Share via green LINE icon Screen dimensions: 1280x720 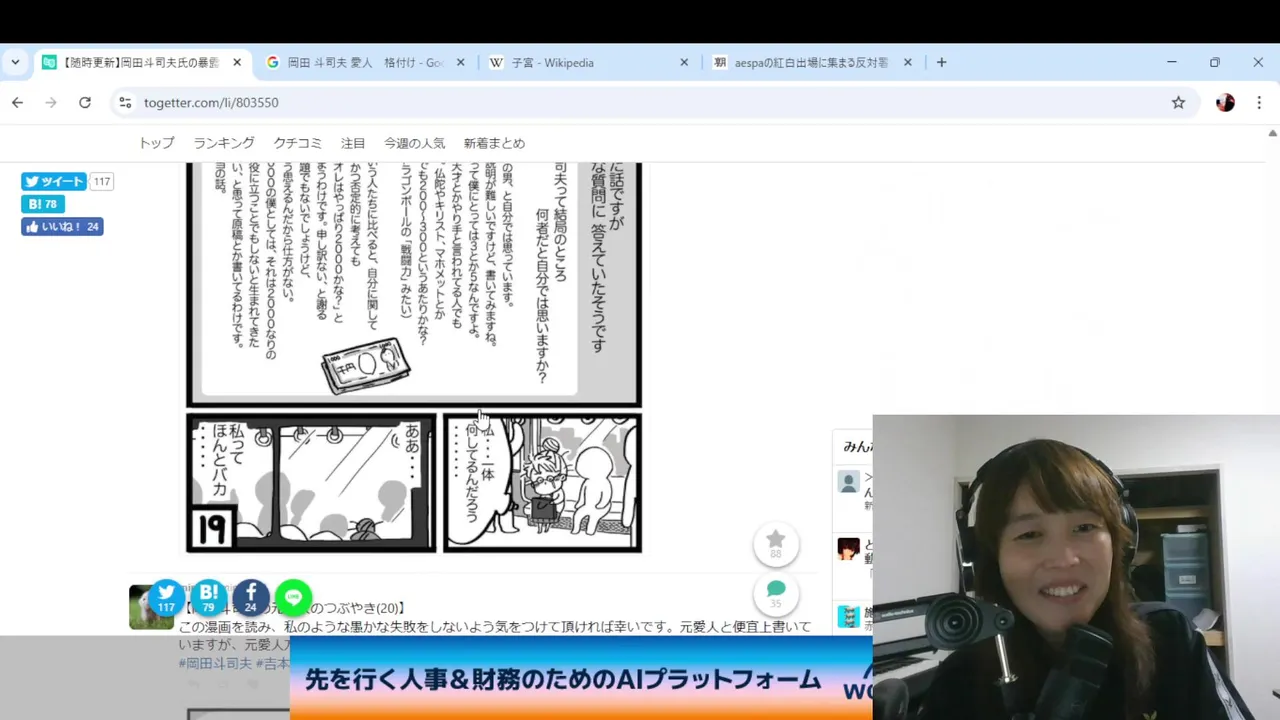pyautogui.click(x=293, y=597)
